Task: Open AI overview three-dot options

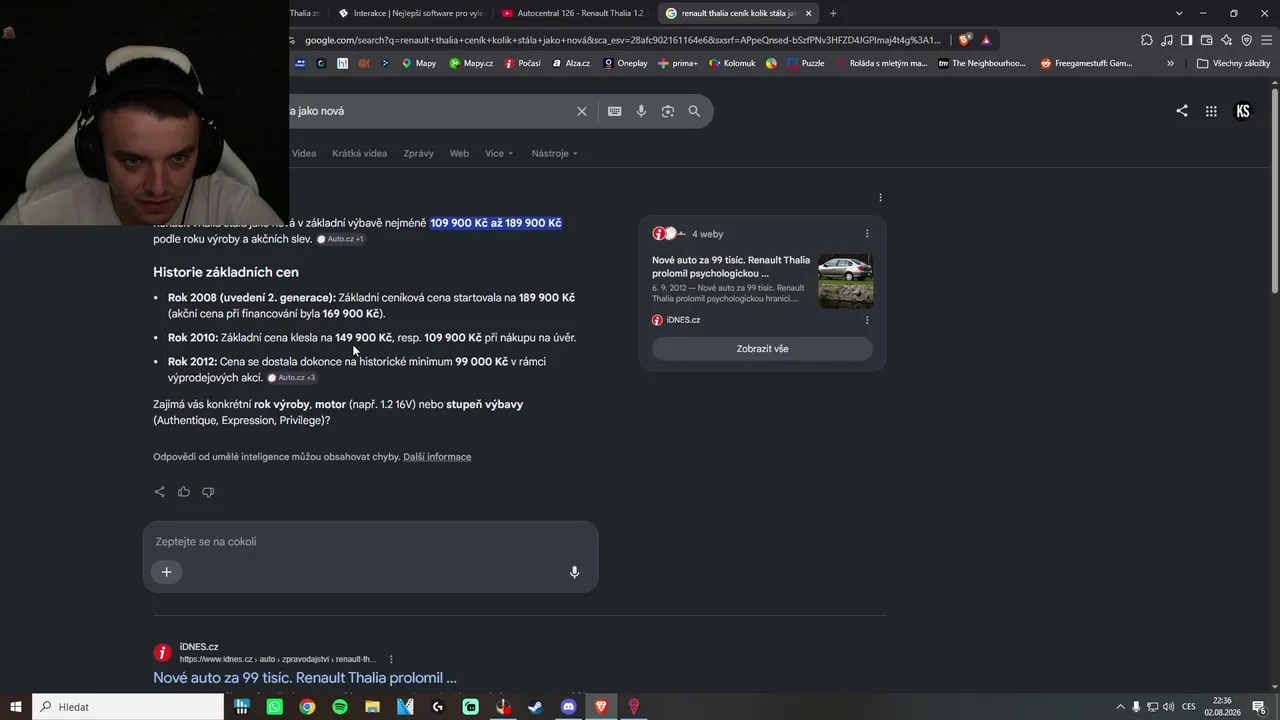Action: point(880,197)
